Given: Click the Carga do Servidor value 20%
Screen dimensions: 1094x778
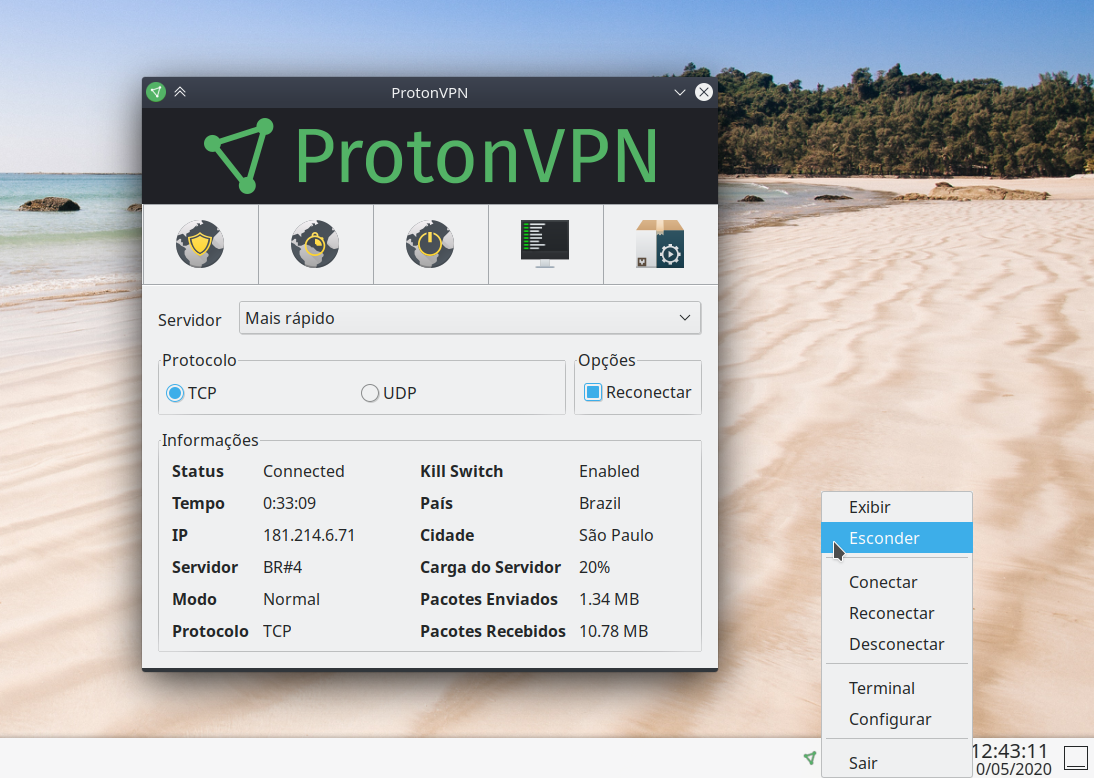Looking at the screenshot, I should [x=594, y=567].
